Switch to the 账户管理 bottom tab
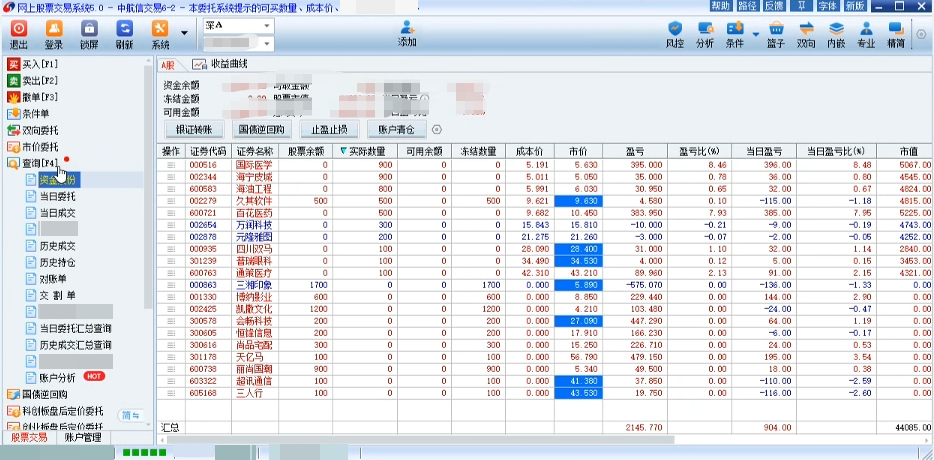Screen dimensions: 934x460 coord(81,437)
